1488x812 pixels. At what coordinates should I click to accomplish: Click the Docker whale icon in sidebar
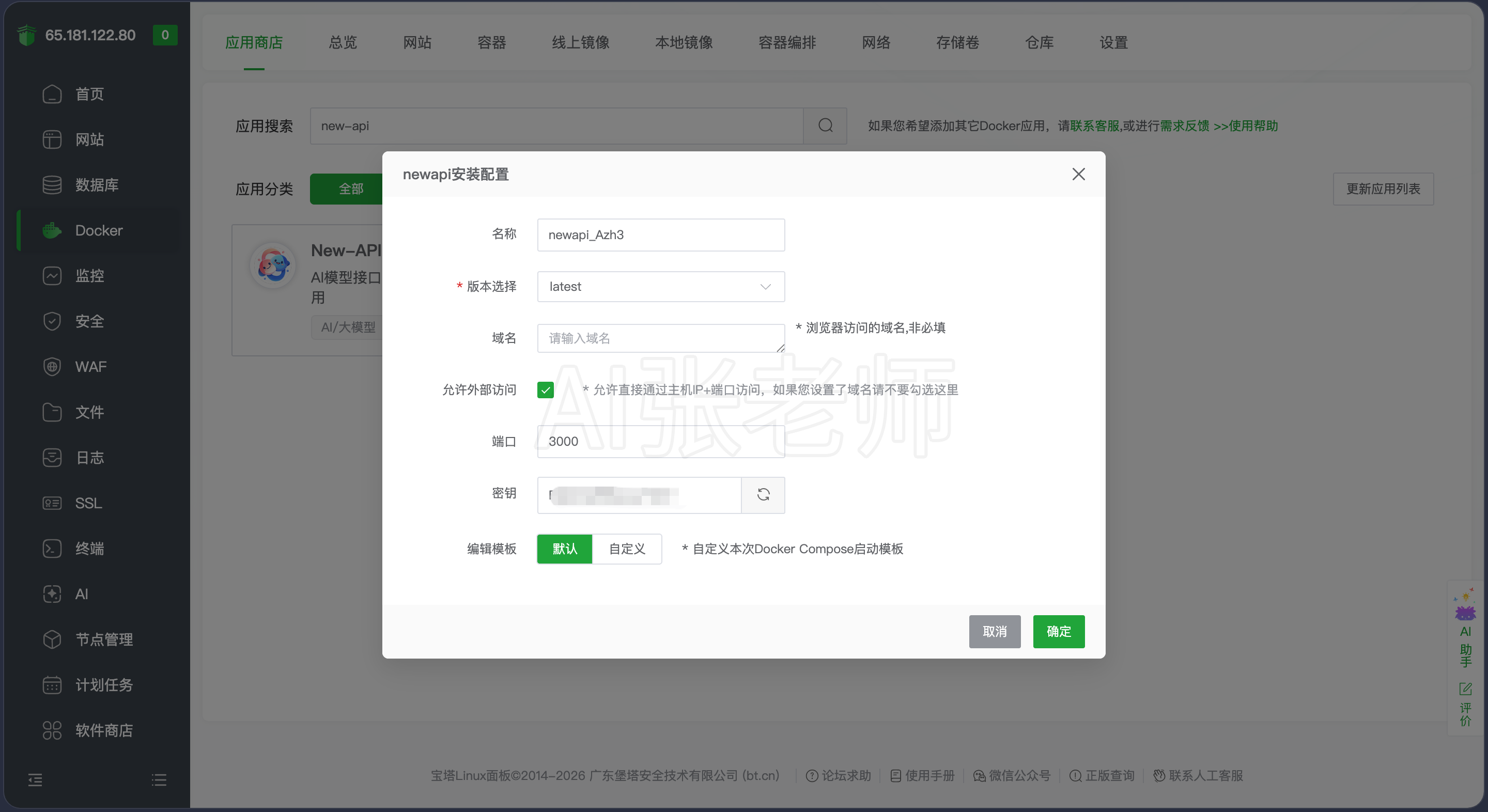[52, 230]
